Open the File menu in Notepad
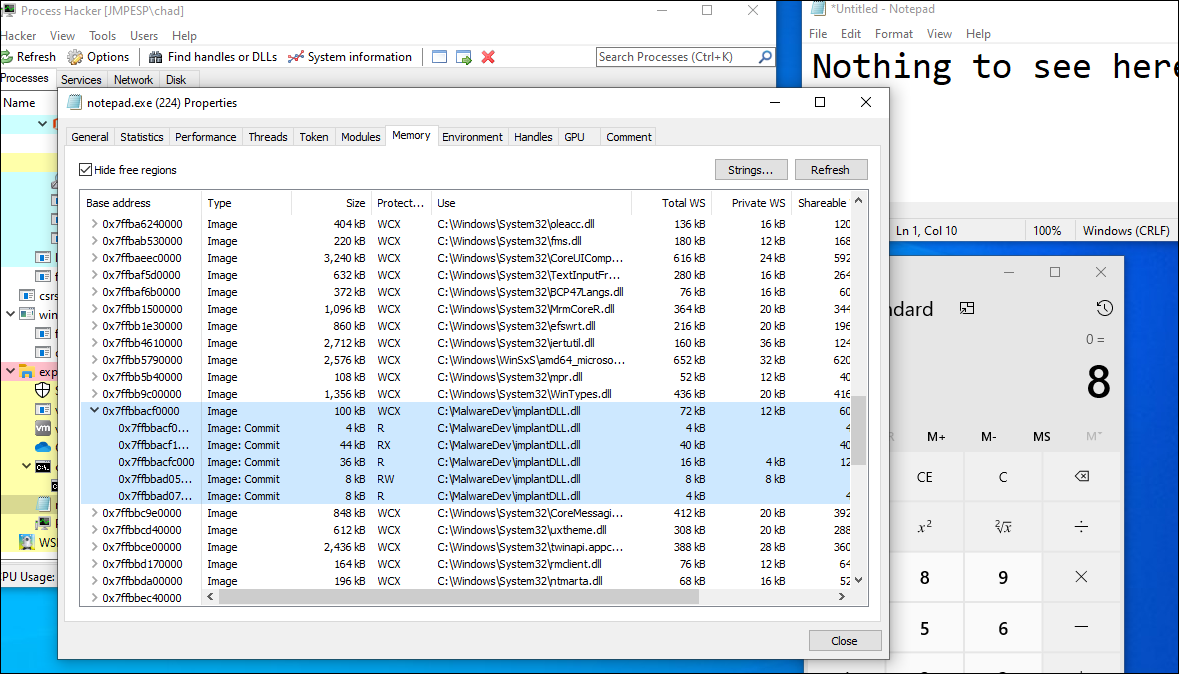The height and width of the screenshot is (674, 1179). (818, 34)
